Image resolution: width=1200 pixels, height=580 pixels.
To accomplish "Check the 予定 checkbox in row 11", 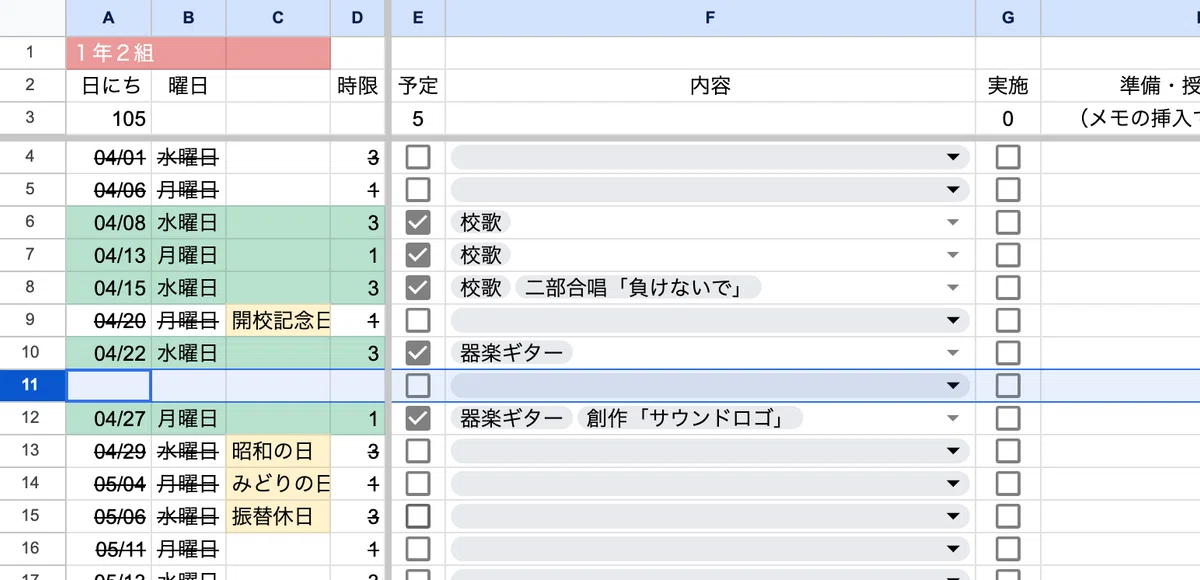I will (418, 385).
